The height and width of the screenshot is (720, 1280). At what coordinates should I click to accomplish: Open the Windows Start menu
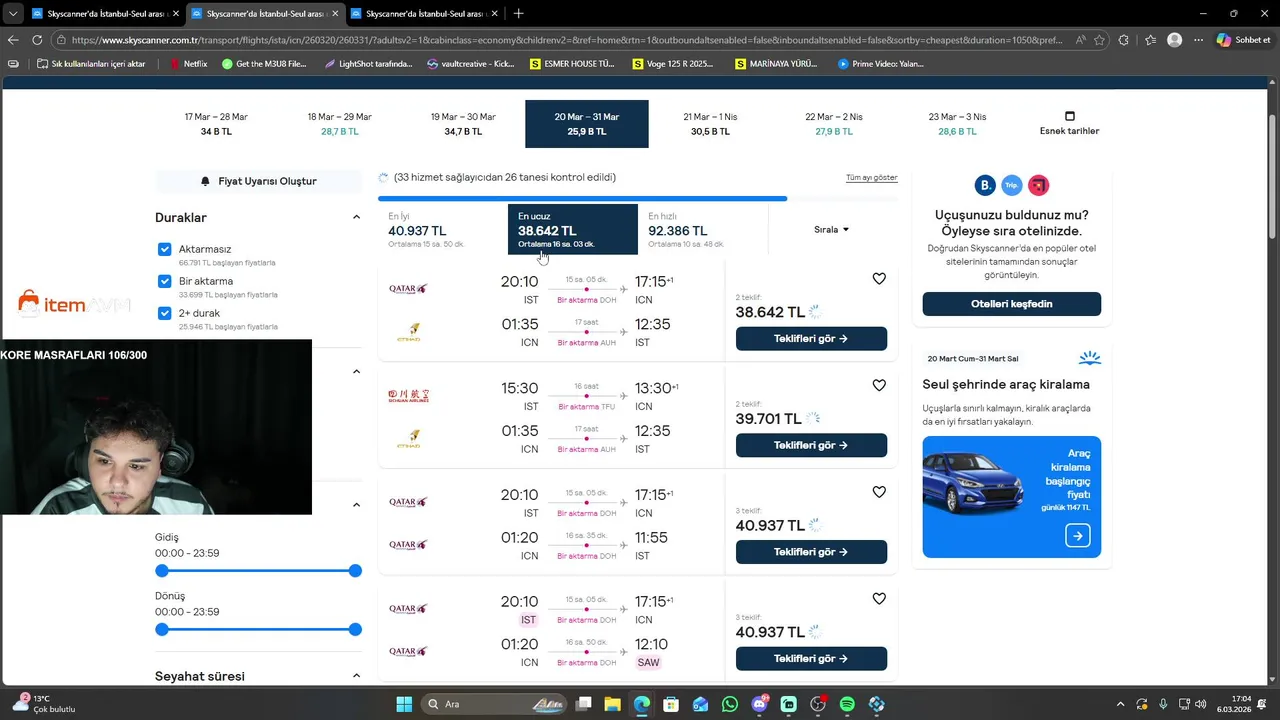point(404,704)
